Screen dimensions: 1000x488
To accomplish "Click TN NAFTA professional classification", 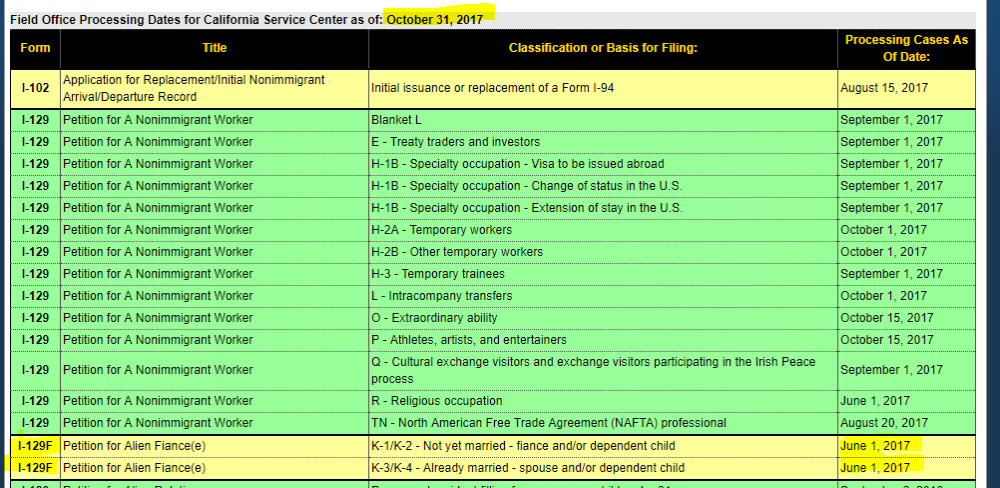I will tap(603, 423).
